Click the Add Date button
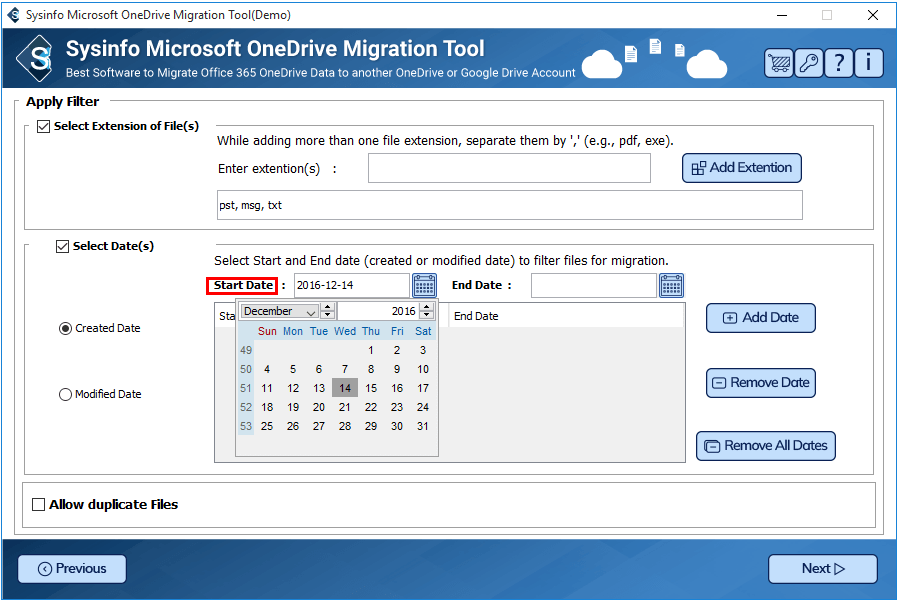The height and width of the screenshot is (601, 897). coord(760,318)
